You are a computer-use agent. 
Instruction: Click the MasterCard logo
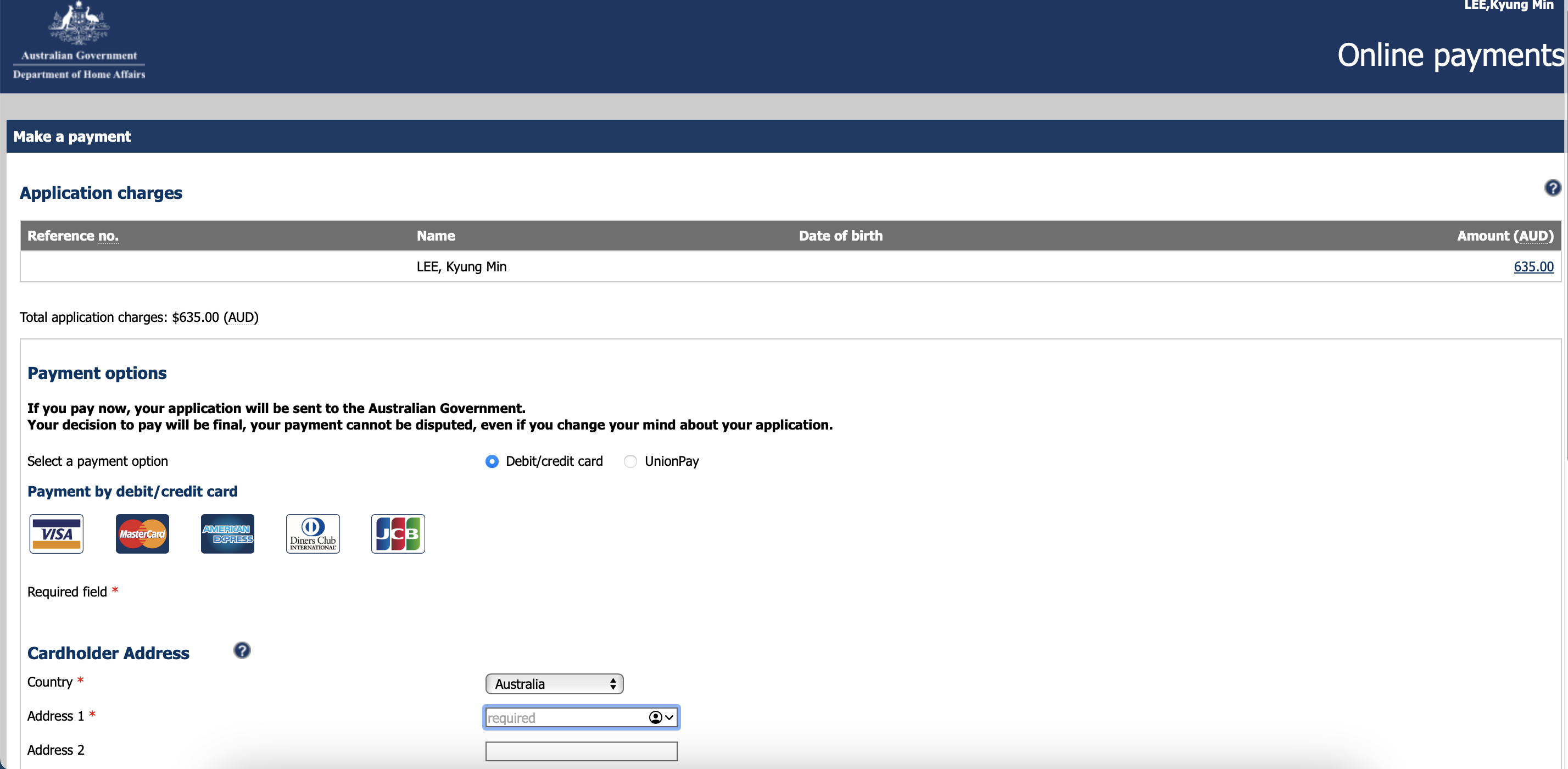click(x=142, y=534)
